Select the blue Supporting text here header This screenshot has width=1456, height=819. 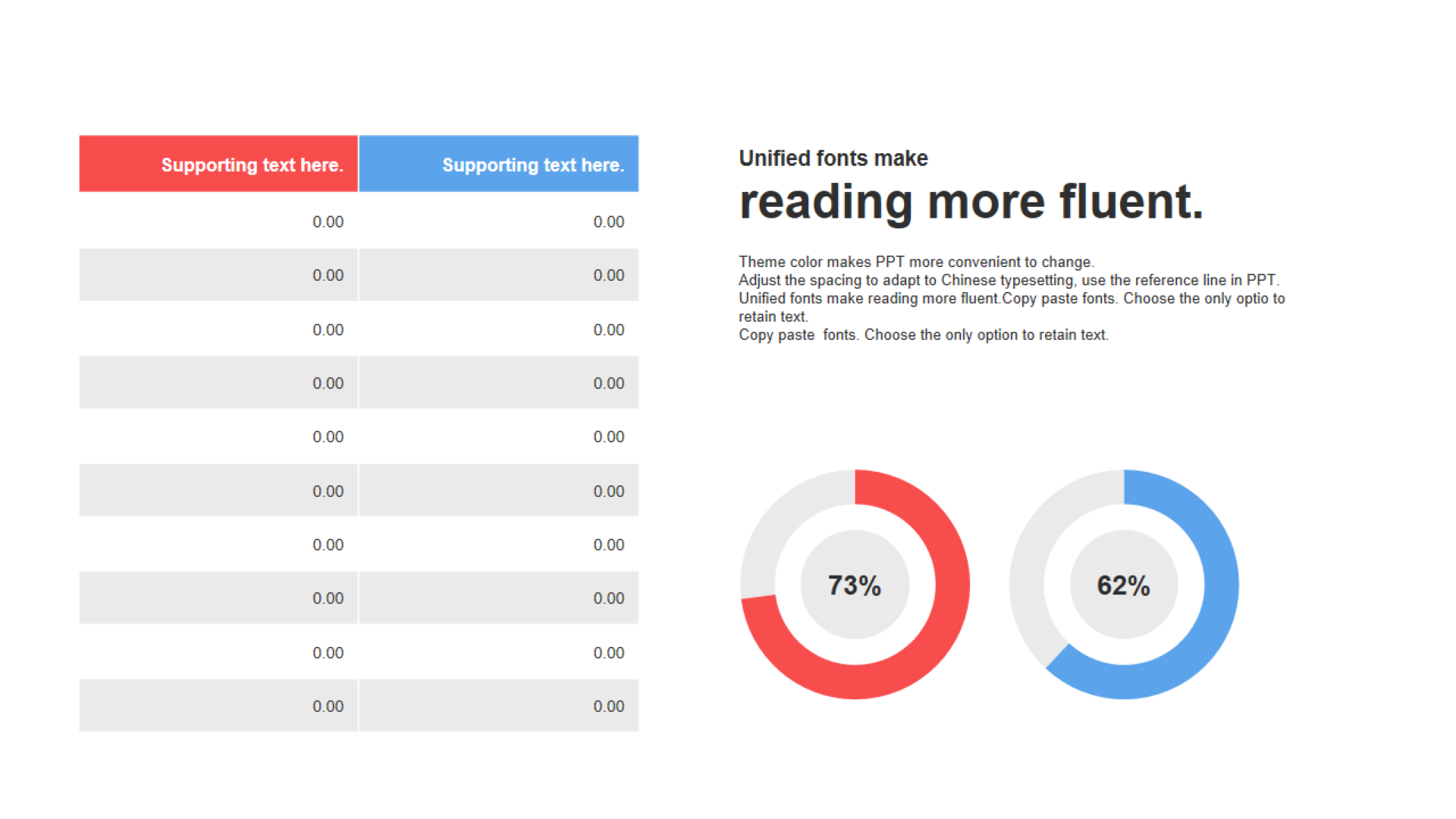point(499,164)
